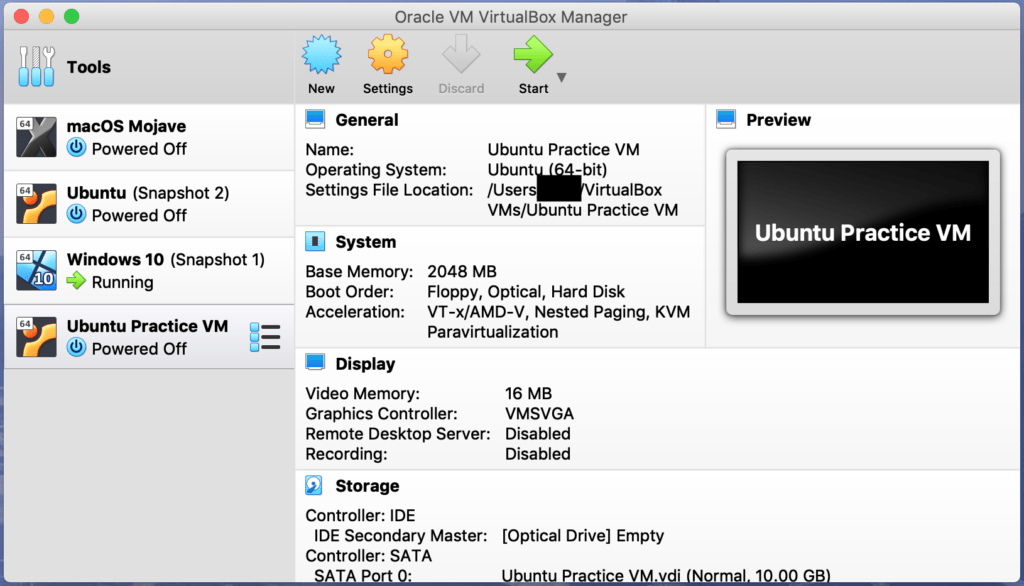Click Floppy, Optical, Hard Disk boot order

[x=526, y=291]
